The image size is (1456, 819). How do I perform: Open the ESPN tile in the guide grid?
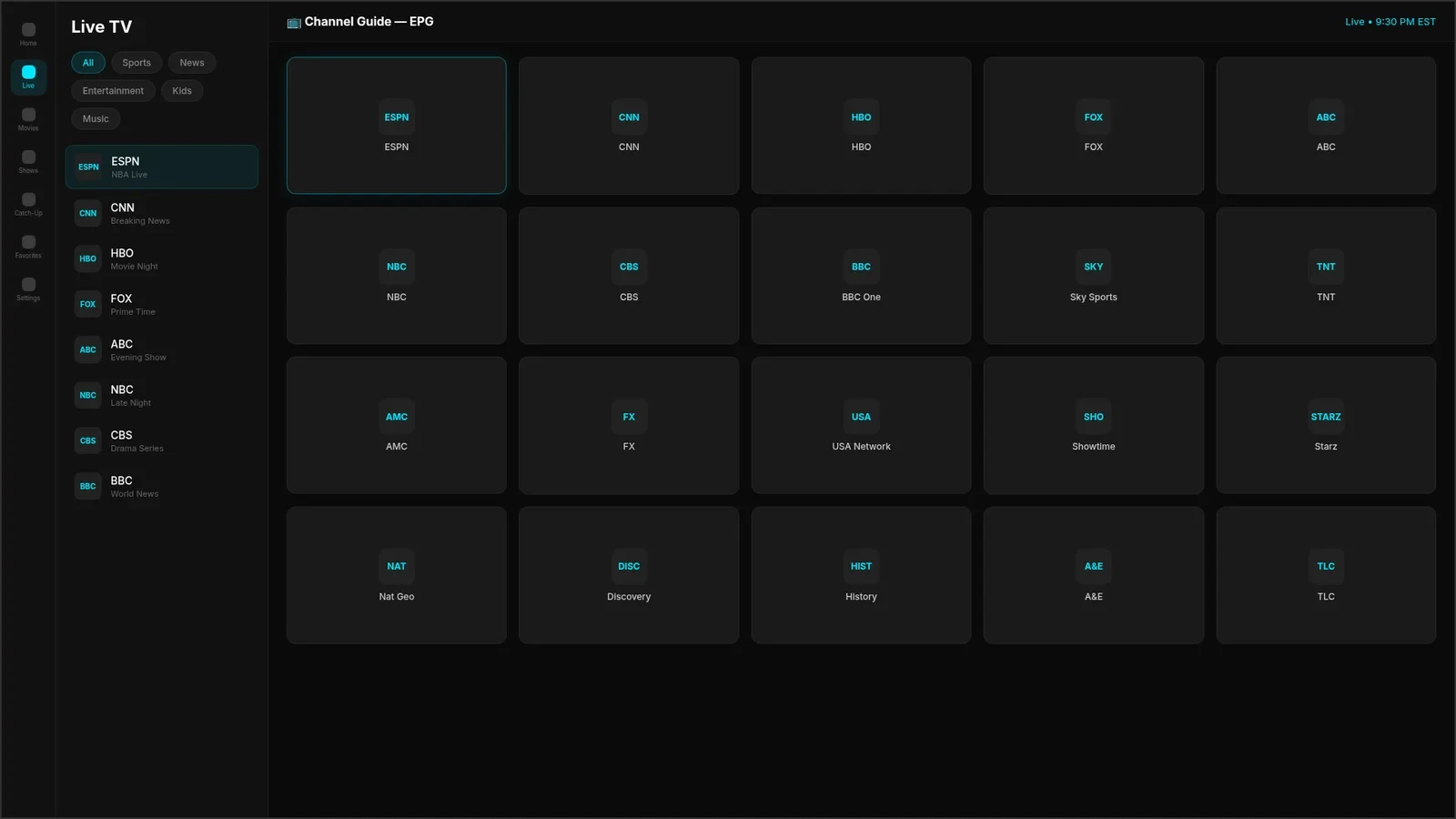(397, 126)
